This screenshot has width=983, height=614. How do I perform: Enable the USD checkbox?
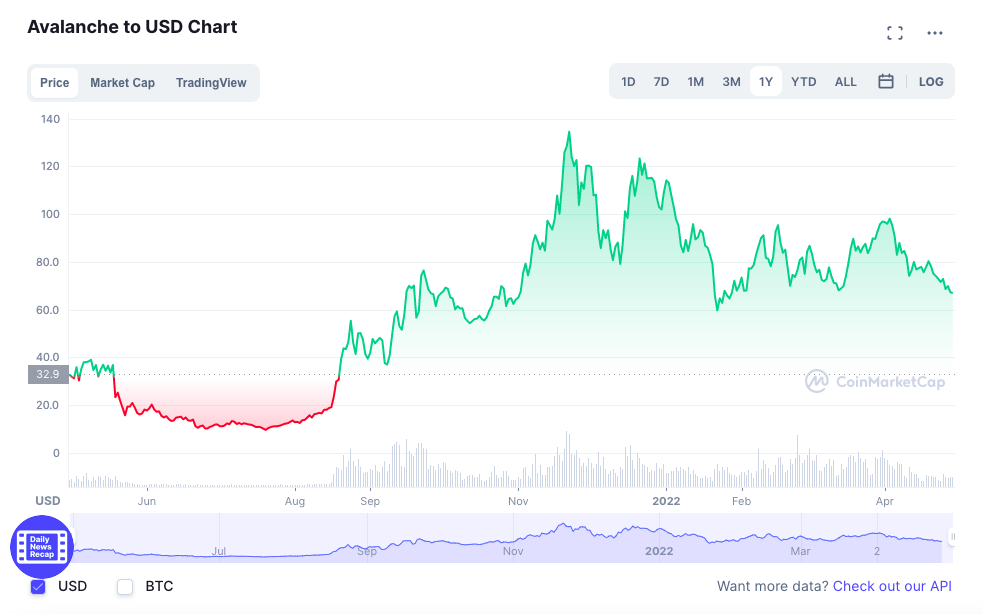(x=39, y=587)
